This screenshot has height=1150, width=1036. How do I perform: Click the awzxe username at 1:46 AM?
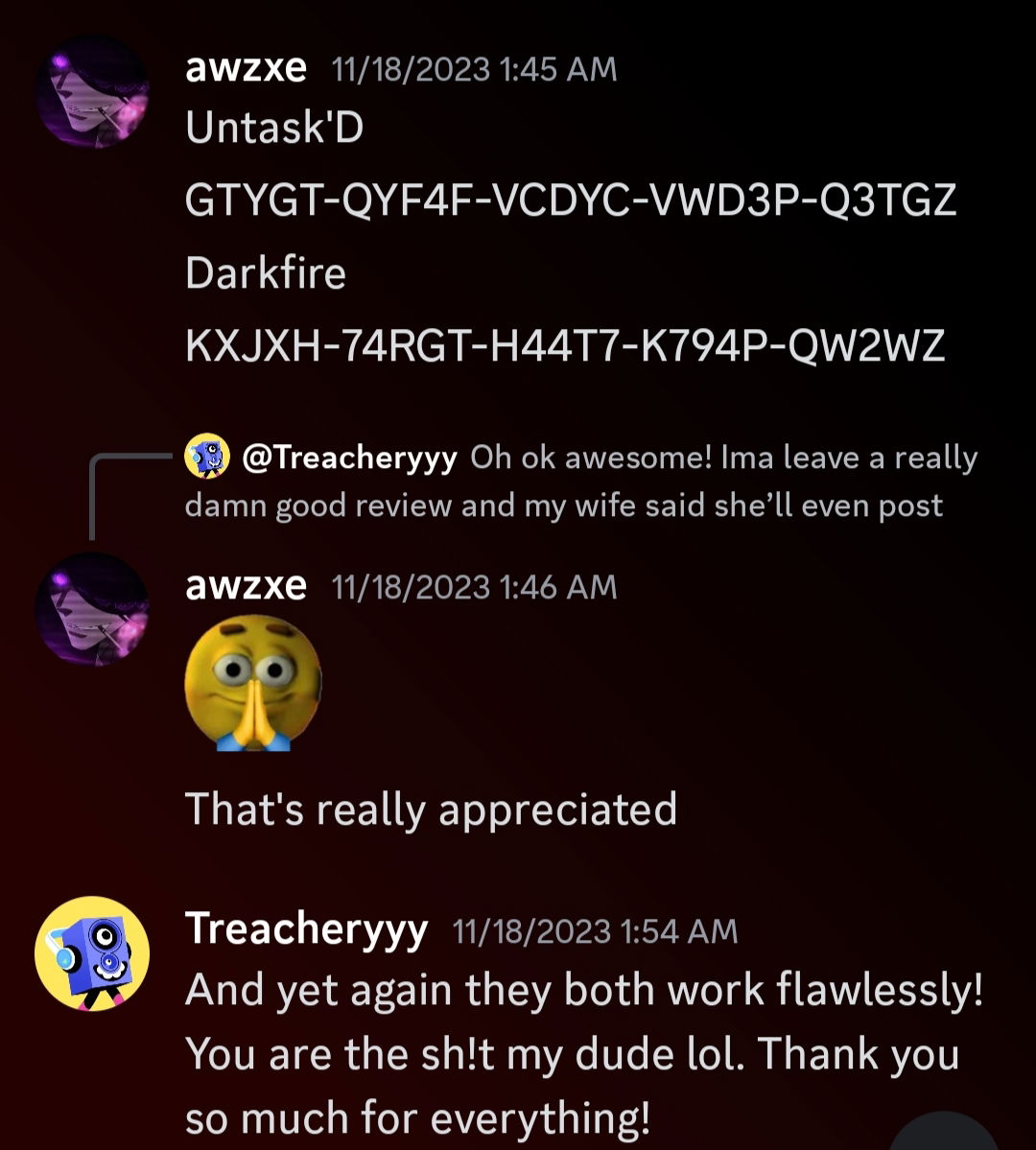pyautogui.click(x=246, y=586)
